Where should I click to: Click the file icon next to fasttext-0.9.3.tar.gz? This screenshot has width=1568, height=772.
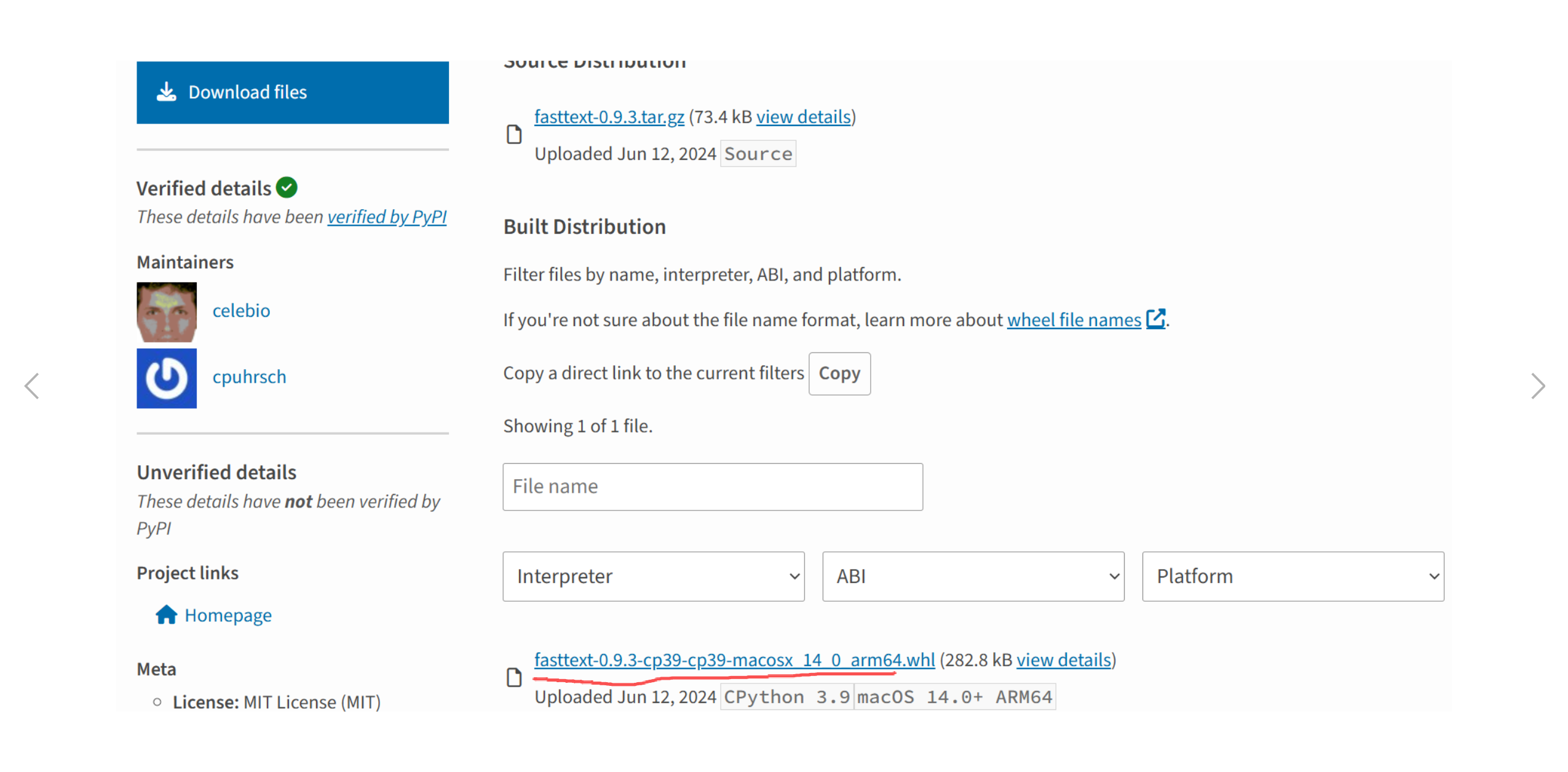pos(513,134)
